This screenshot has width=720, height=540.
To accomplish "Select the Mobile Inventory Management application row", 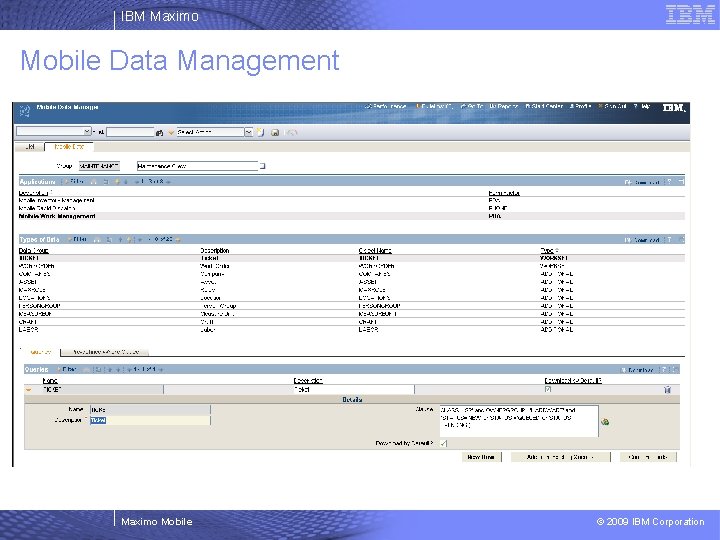I will point(351,200).
